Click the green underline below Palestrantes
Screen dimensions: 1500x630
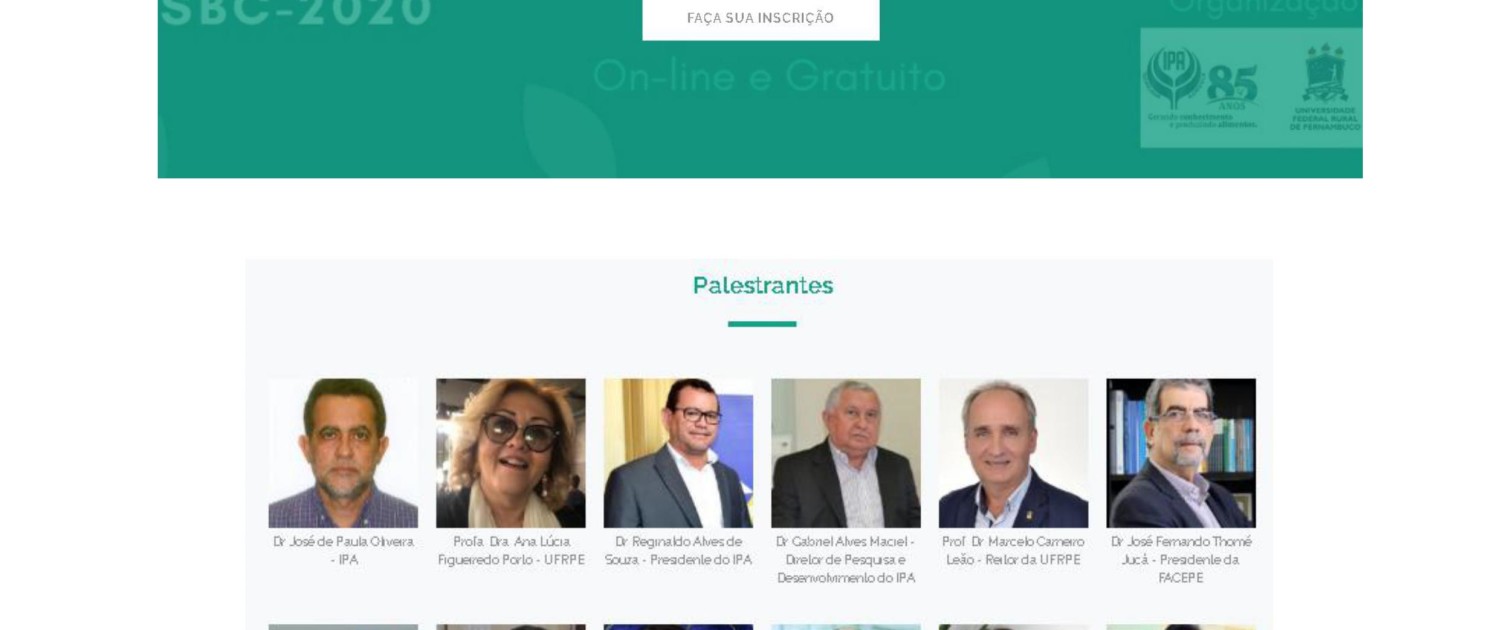(762, 324)
